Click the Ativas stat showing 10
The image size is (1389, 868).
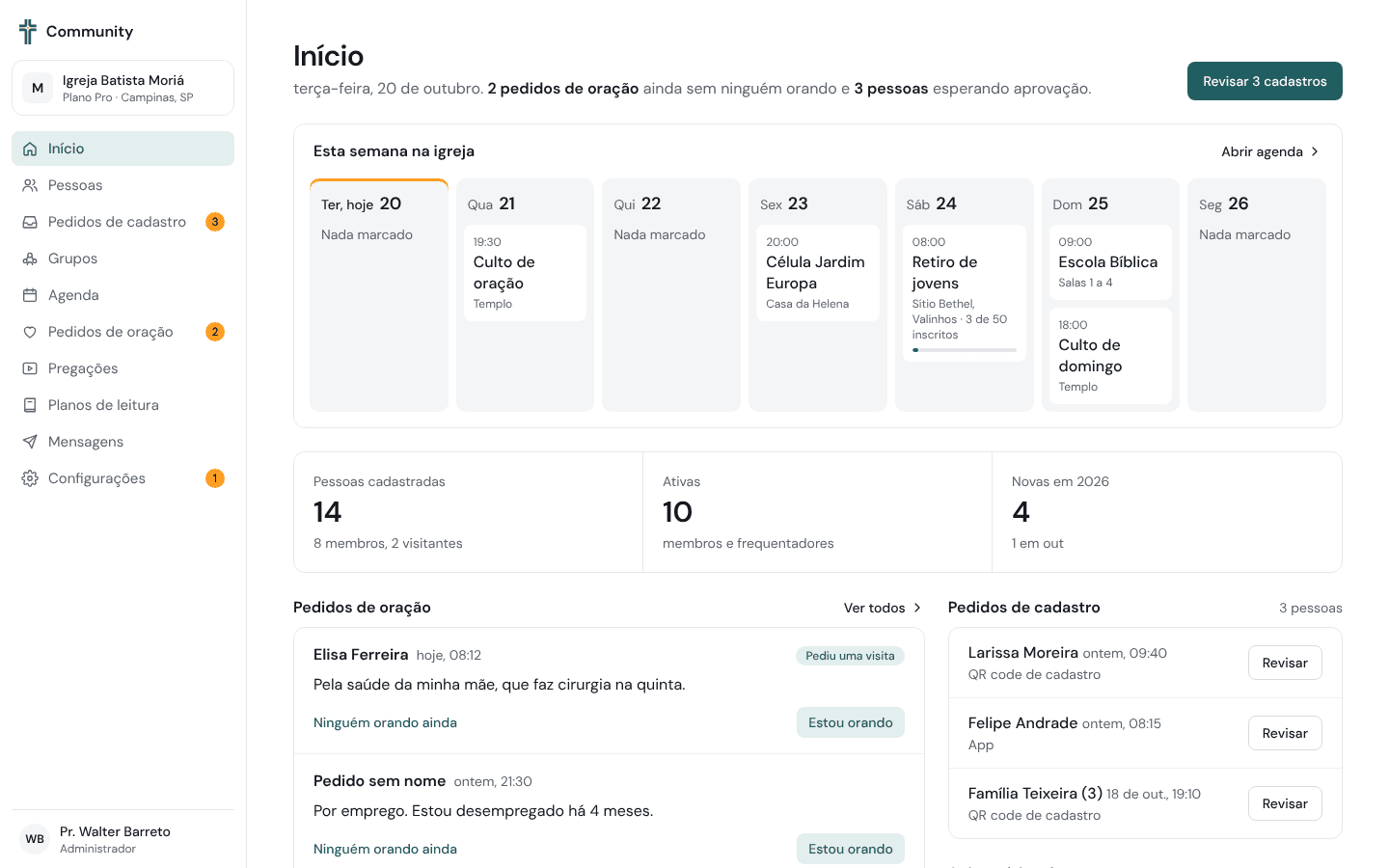pos(817,512)
